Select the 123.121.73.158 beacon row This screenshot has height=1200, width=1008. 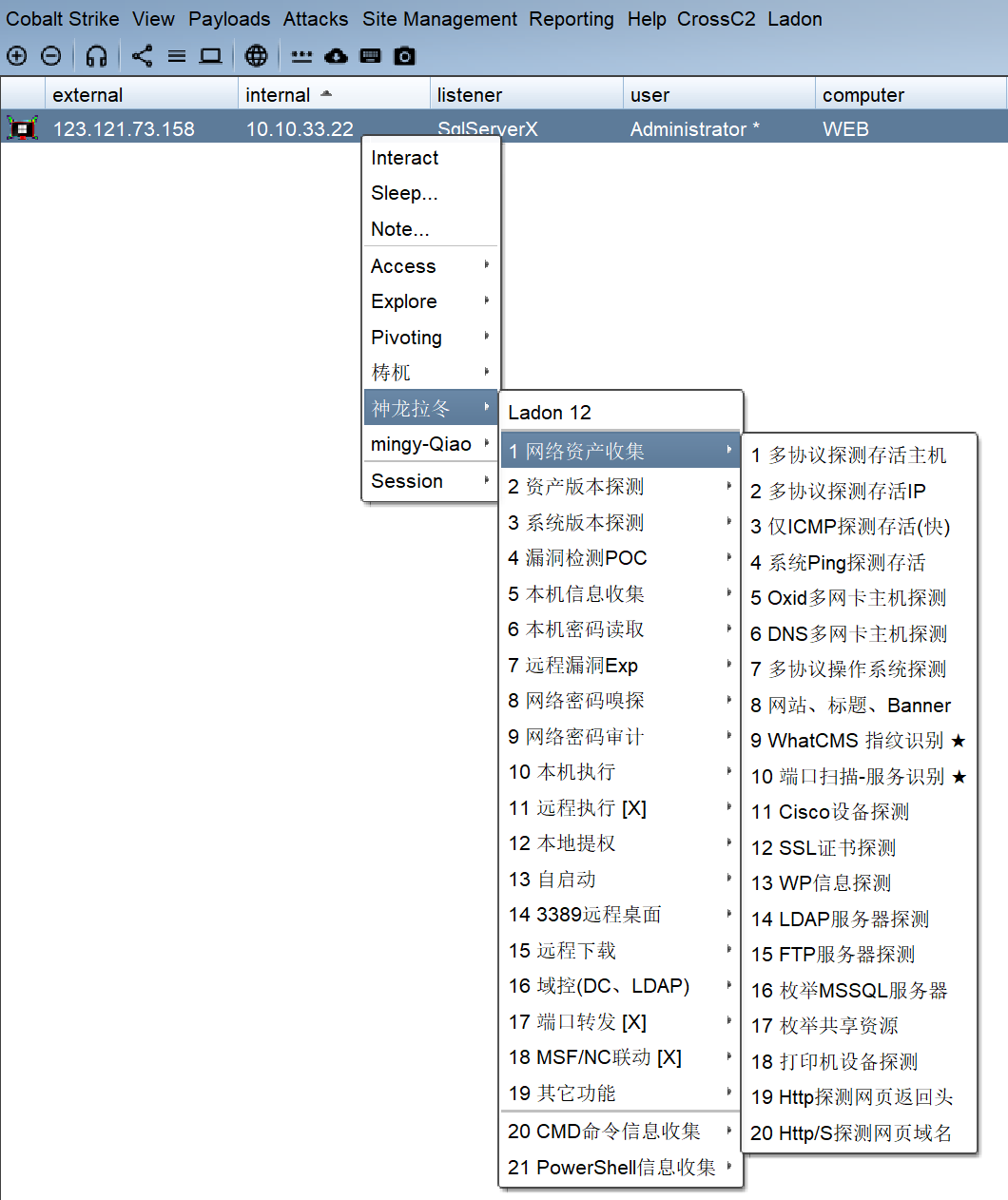coord(124,129)
